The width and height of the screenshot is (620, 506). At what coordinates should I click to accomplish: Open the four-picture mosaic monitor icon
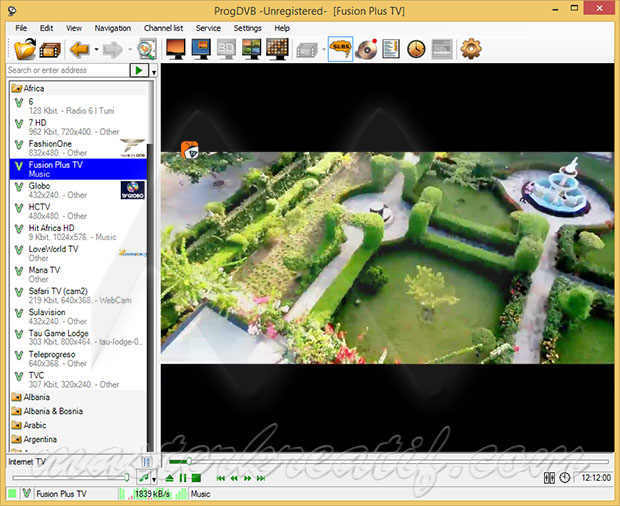(251, 49)
